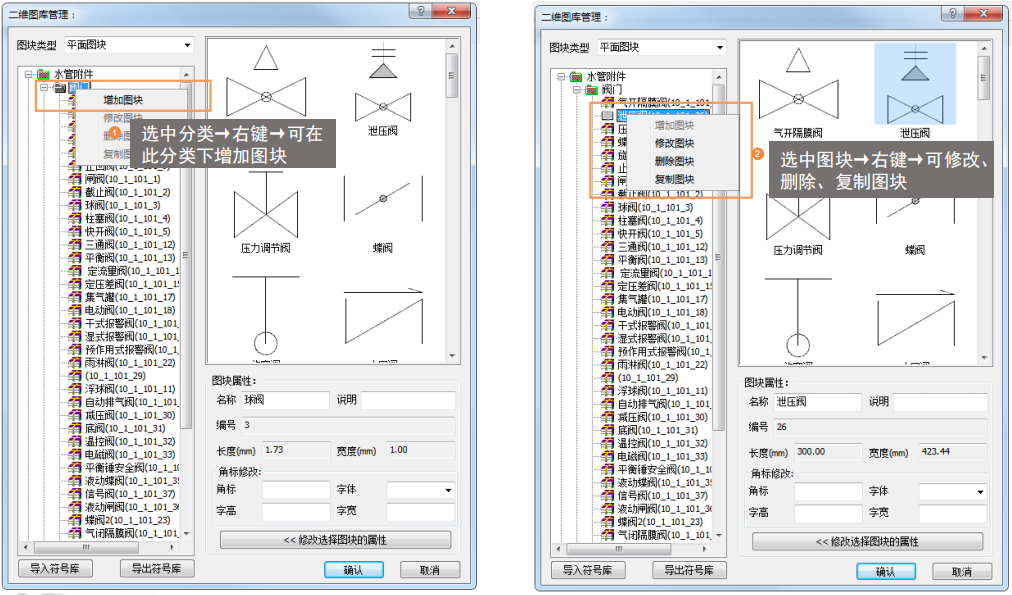Screen dimensions: 1012x595
Task: Click block icon beside 信号阀(10_1_101_37) right window
Action: click(607, 496)
